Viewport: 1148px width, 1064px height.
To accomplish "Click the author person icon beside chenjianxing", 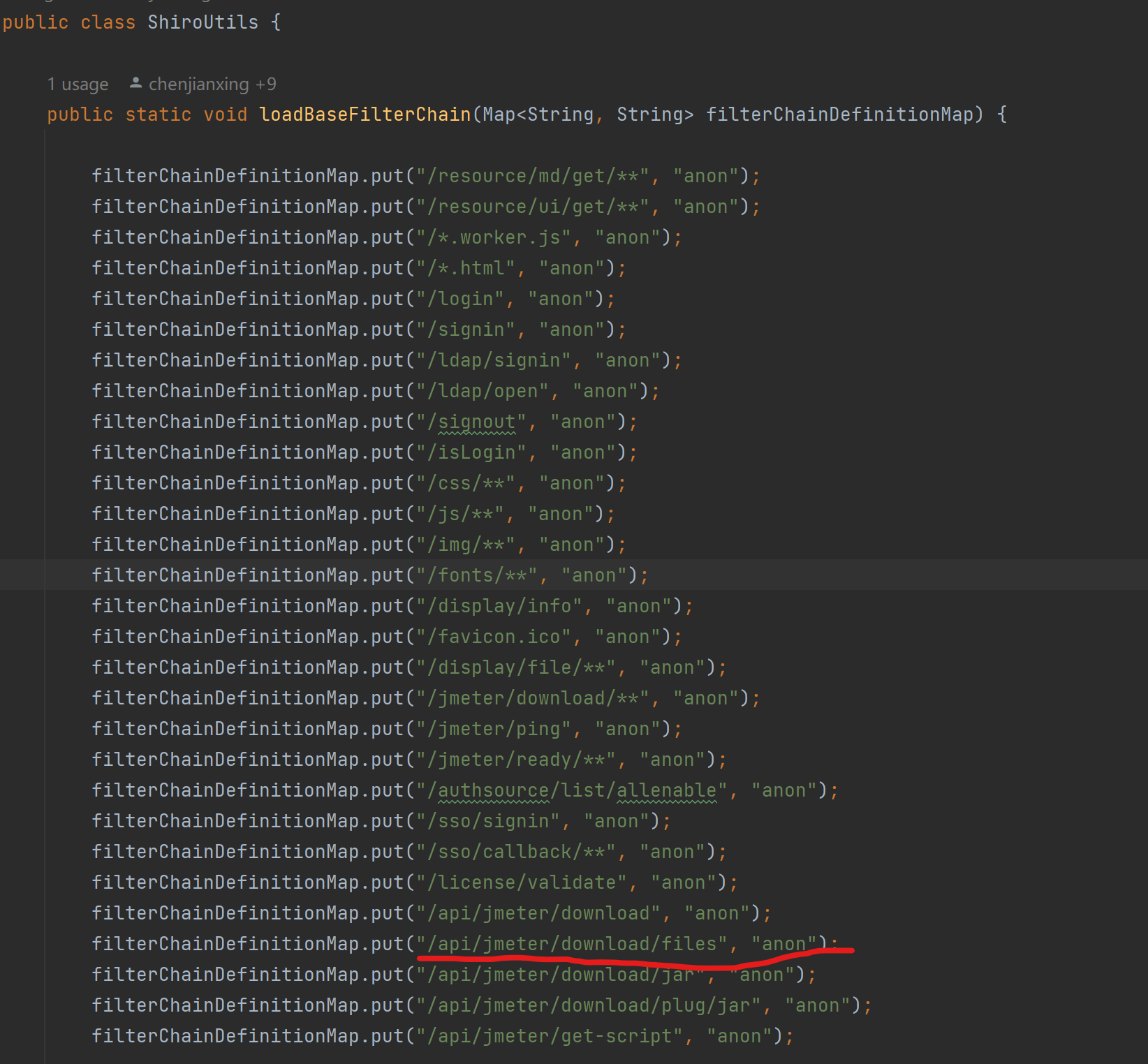I will click(136, 83).
